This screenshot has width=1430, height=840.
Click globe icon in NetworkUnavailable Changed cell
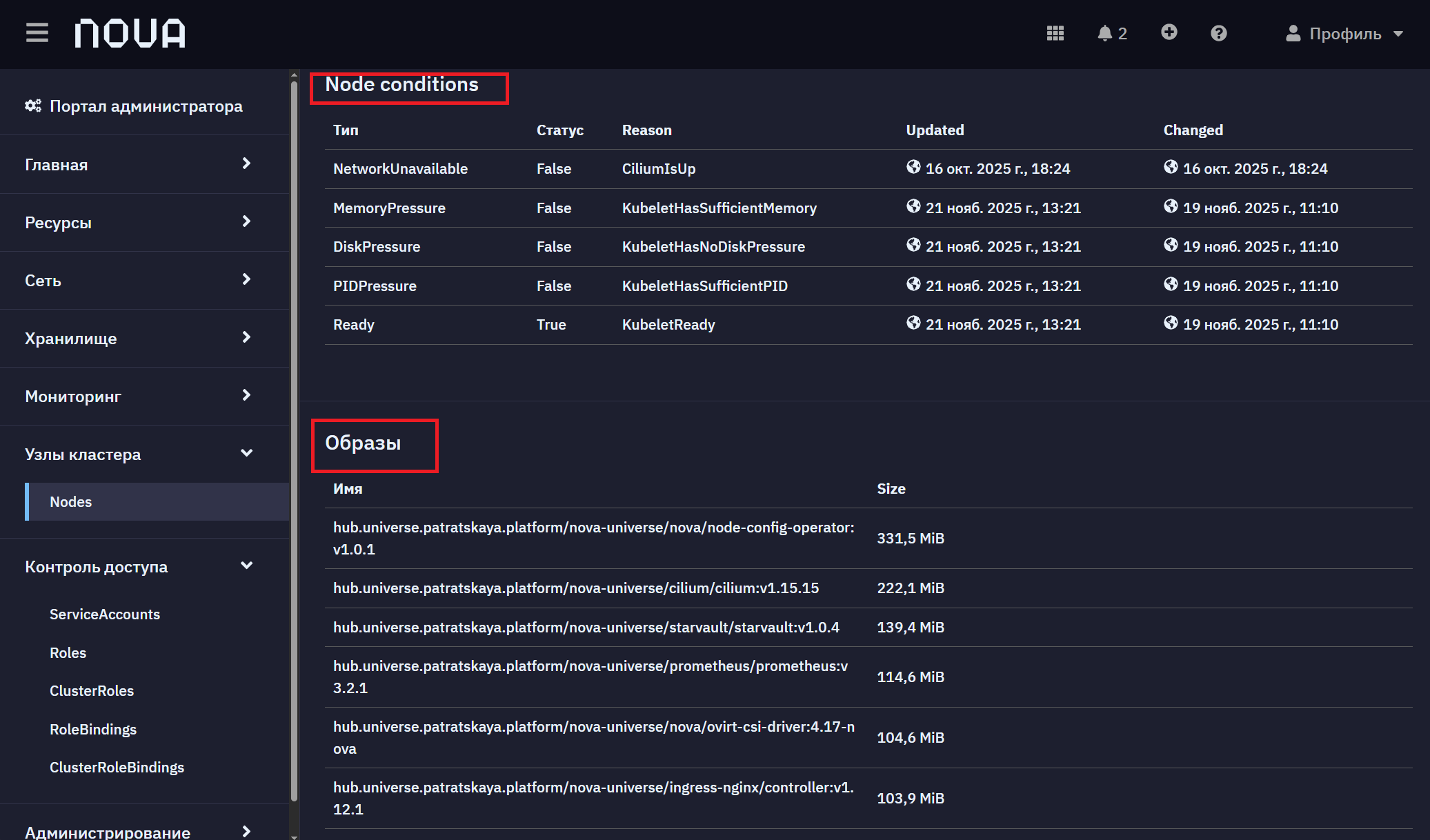pyautogui.click(x=1171, y=167)
